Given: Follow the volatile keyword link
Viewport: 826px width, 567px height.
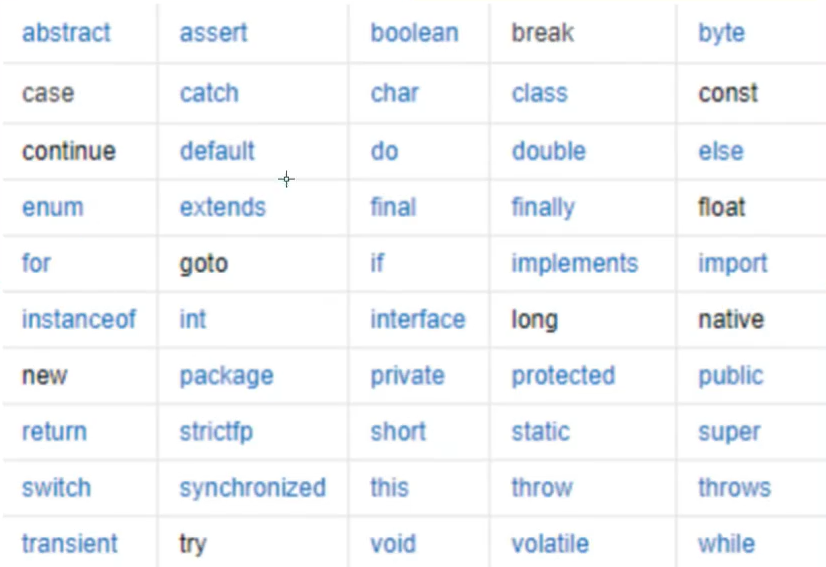Looking at the screenshot, I should click(550, 543).
